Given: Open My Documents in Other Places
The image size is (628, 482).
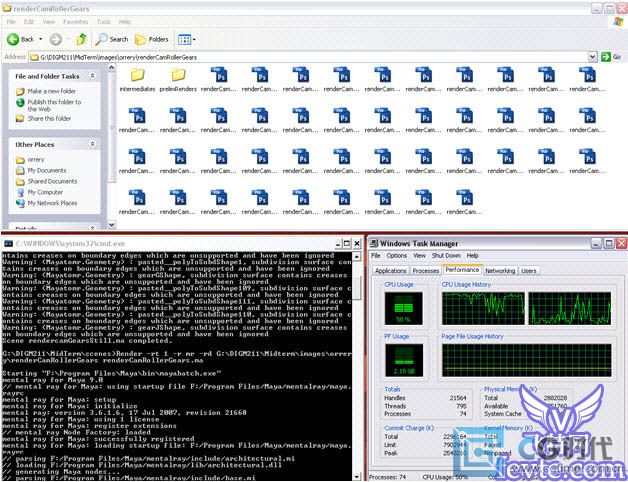Looking at the screenshot, I should pyautogui.click(x=47, y=170).
